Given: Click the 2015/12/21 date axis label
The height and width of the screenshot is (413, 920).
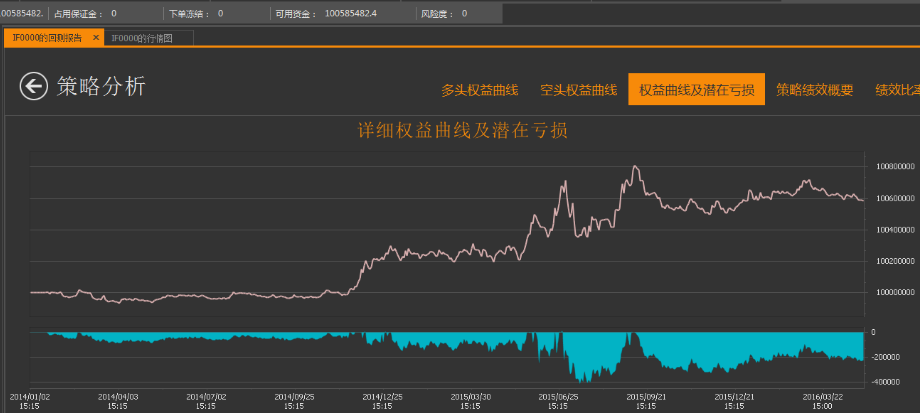Looking at the screenshot, I should point(734,401).
